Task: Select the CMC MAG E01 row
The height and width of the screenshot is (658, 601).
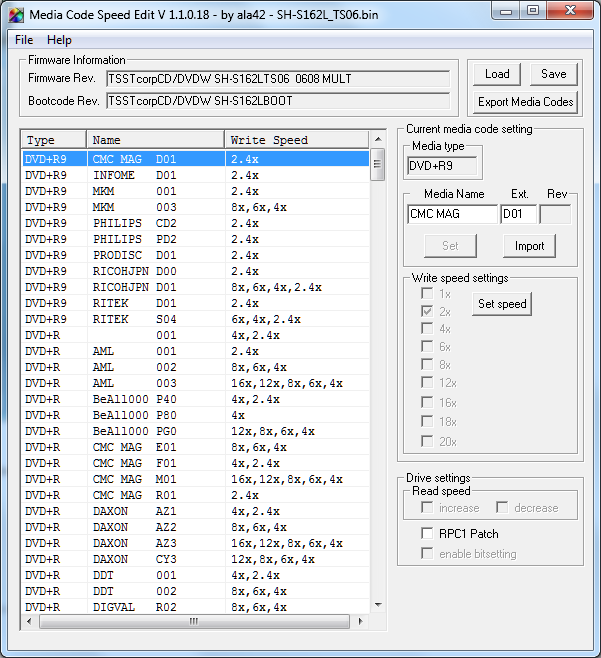Action: (x=196, y=447)
